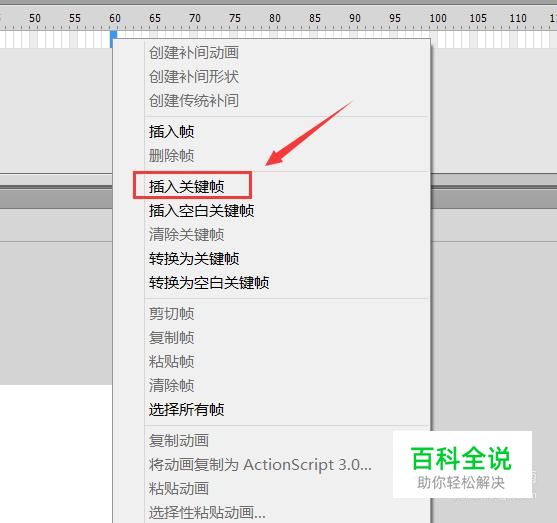This screenshot has height=523, width=557.
Task: Click 将动画复制为 ActionScript 3.0... entry
Action: 260,465
